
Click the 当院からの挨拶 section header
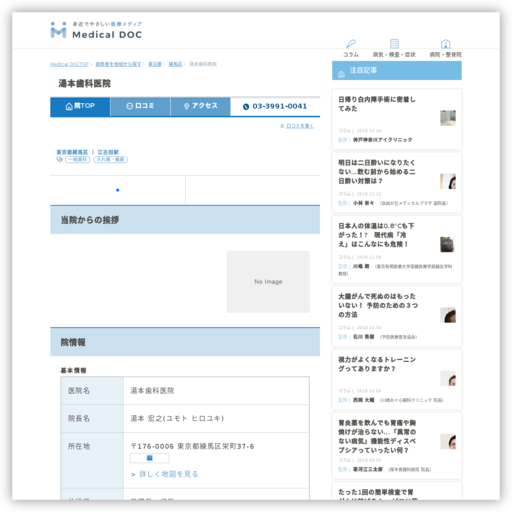(185, 220)
